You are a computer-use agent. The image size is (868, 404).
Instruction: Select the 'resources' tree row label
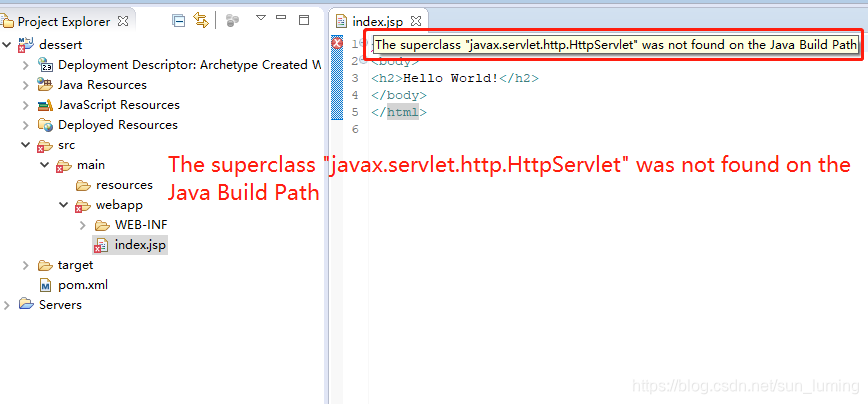pos(124,185)
